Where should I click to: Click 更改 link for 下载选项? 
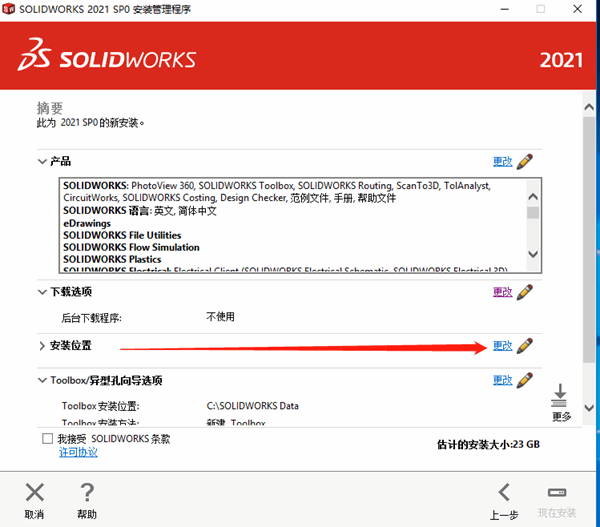pos(502,292)
